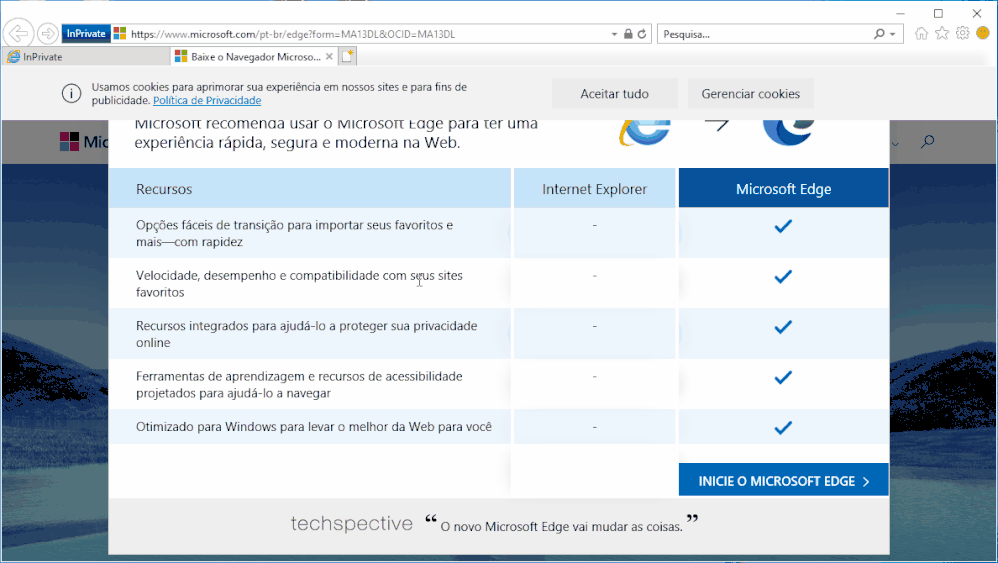Click the search magnifier in Pesquisa box
The height and width of the screenshot is (563, 998).
[879, 34]
